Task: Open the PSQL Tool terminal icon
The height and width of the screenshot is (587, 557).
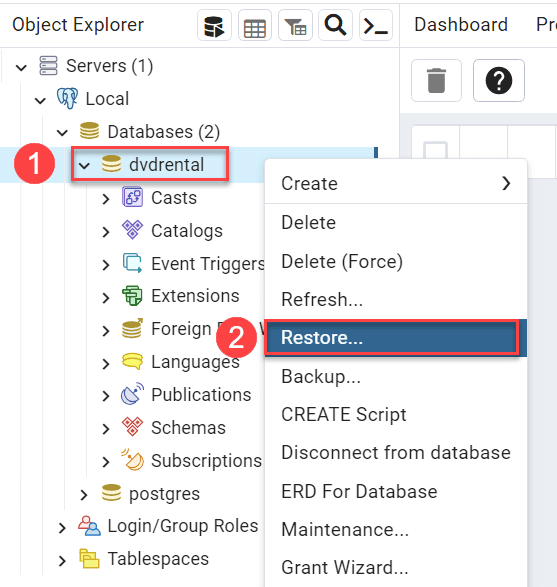Action: [x=375, y=26]
